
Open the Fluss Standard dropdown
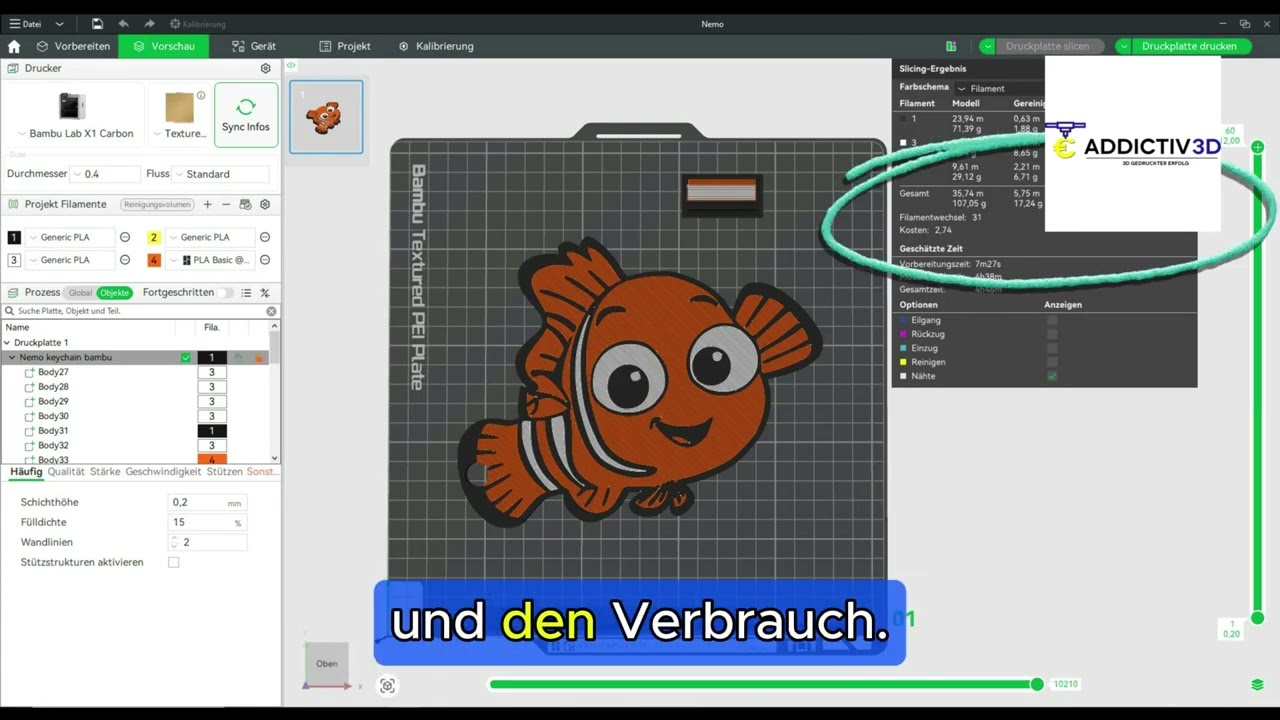221,174
